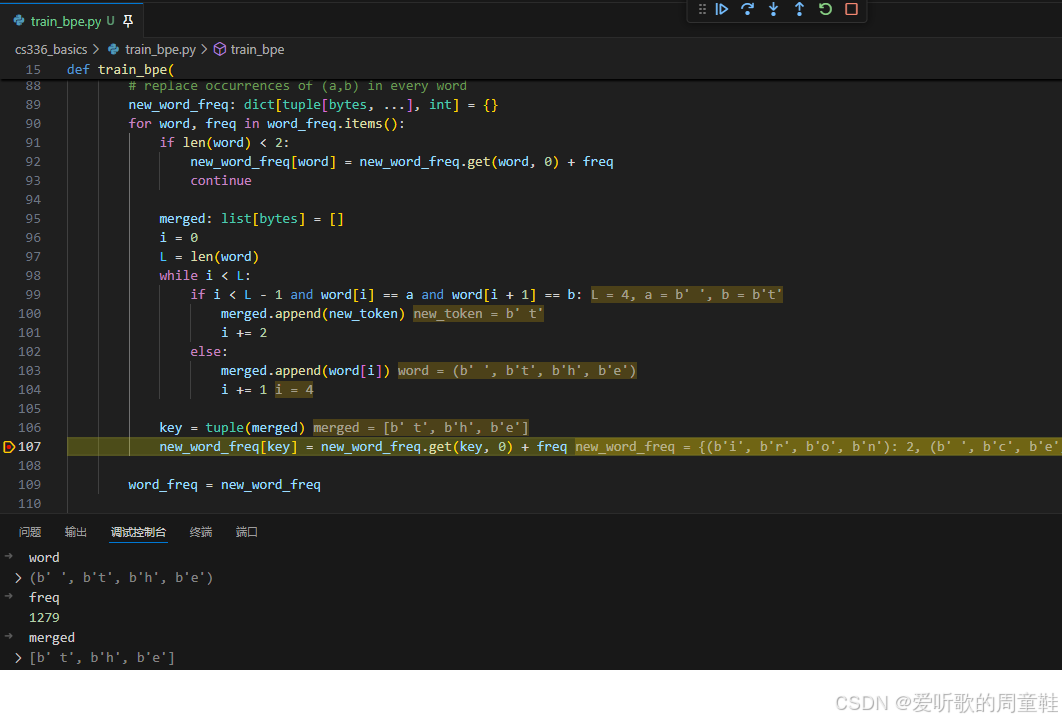The height and width of the screenshot is (720, 1062).
Task: Click the 'word' entry in debug console
Action: [x=44, y=557]
